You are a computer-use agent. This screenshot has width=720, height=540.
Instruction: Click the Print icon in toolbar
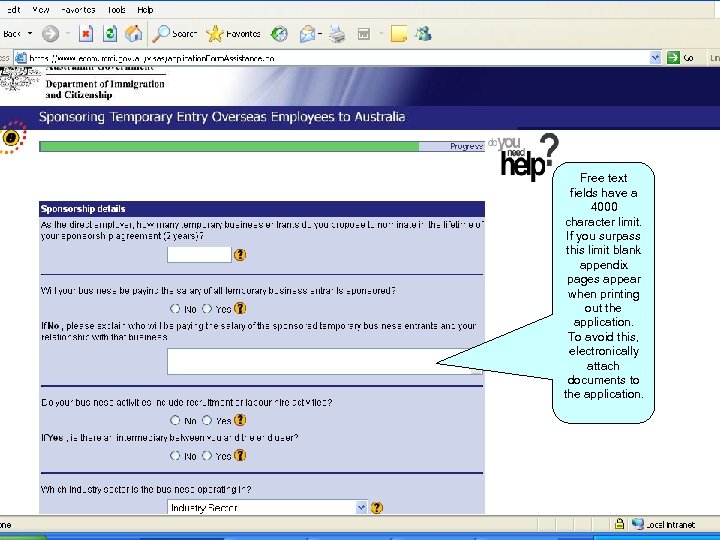pos(337,34)
